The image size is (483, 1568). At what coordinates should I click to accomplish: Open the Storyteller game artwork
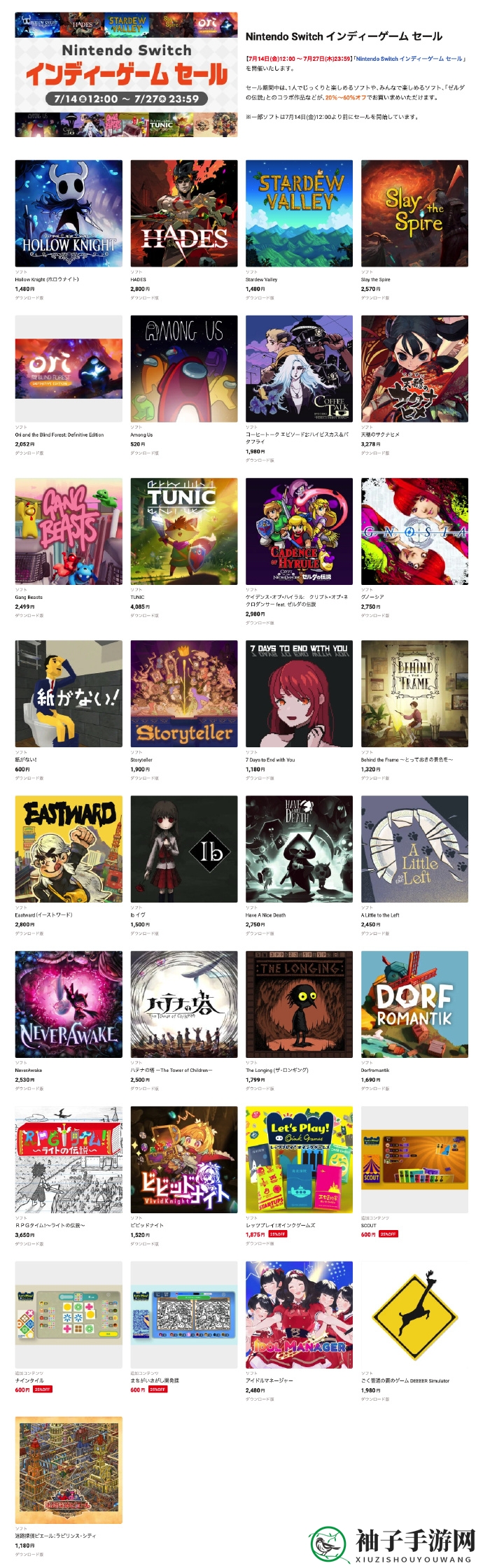[x=184, y=694]
